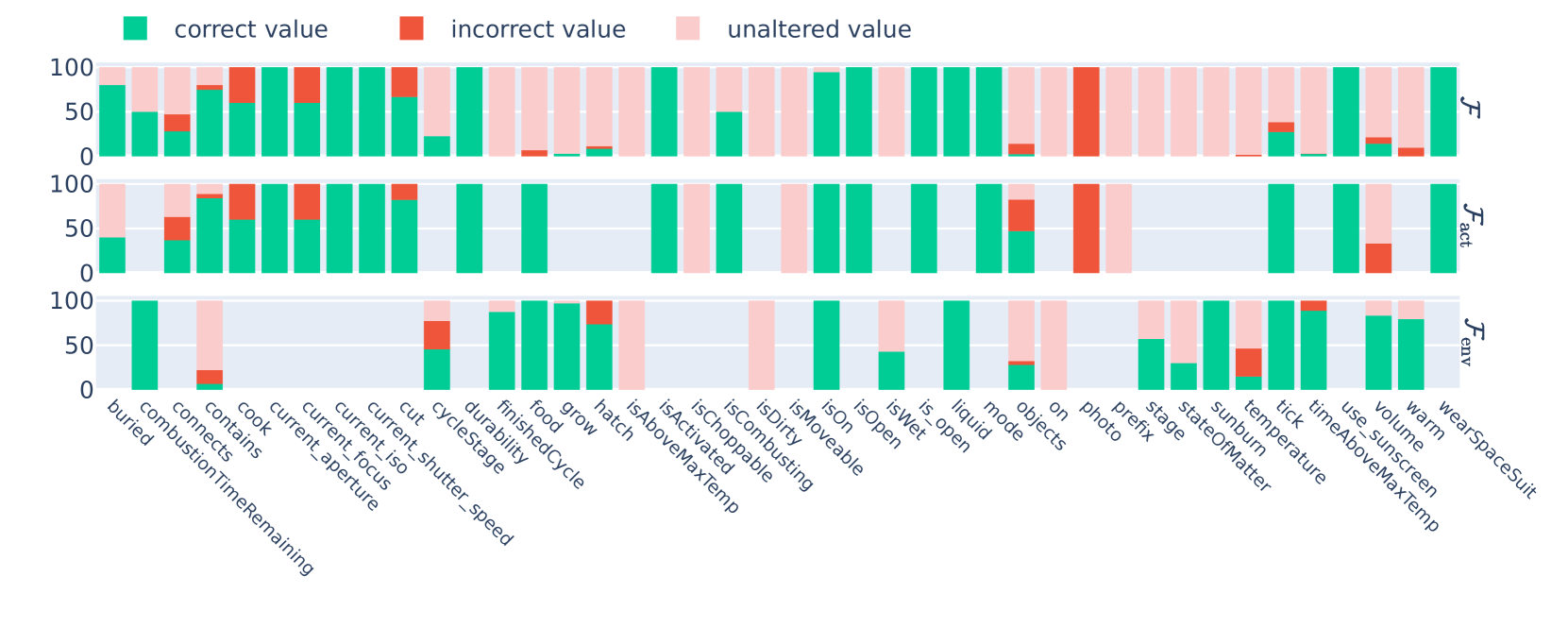The height and width of the screenshot is (627, 1568).
Task: Click the green correct value legend swatch
Action: click(x=135, y=29)
